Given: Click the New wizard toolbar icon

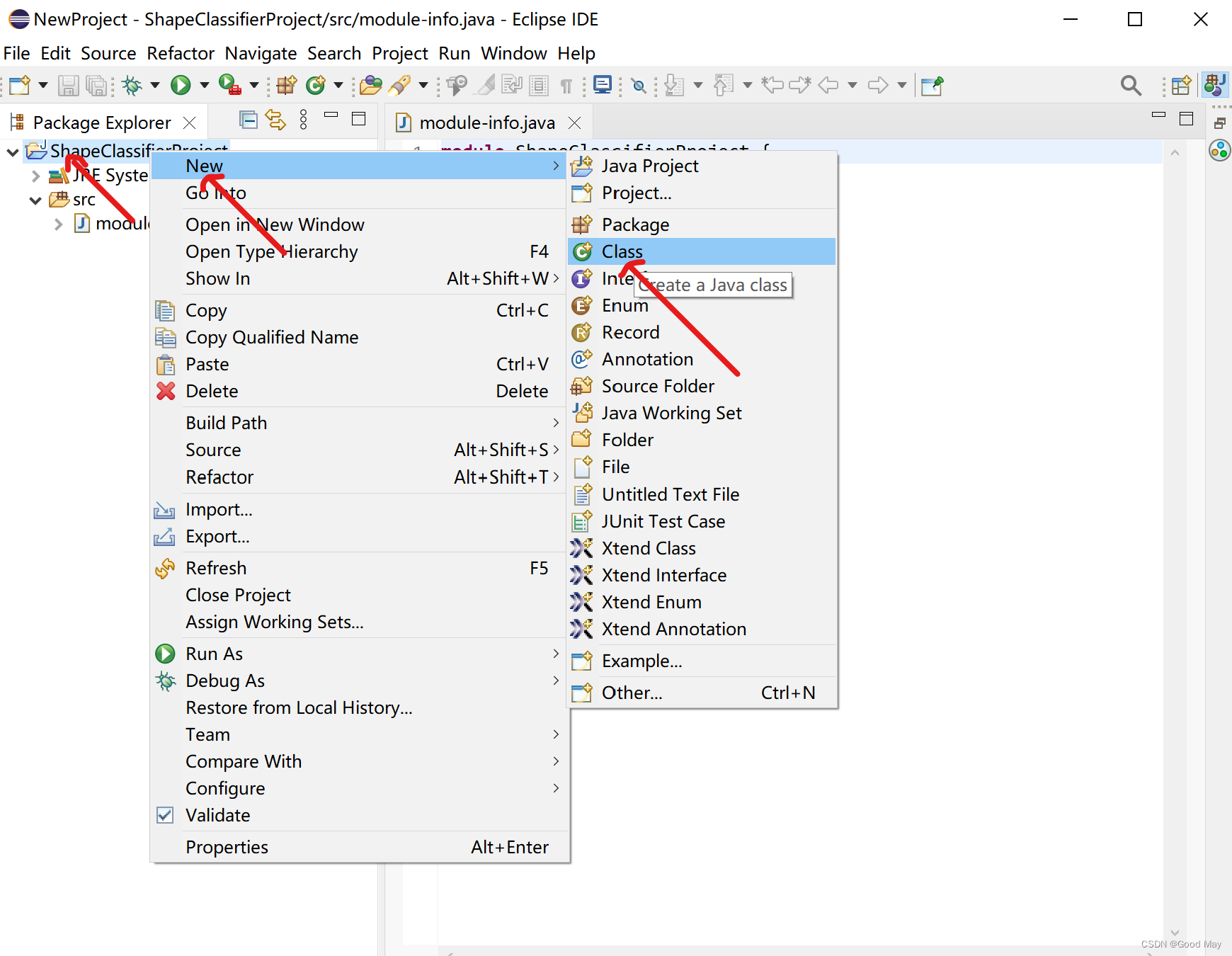Looking at the screenshot, I should 20,86.
